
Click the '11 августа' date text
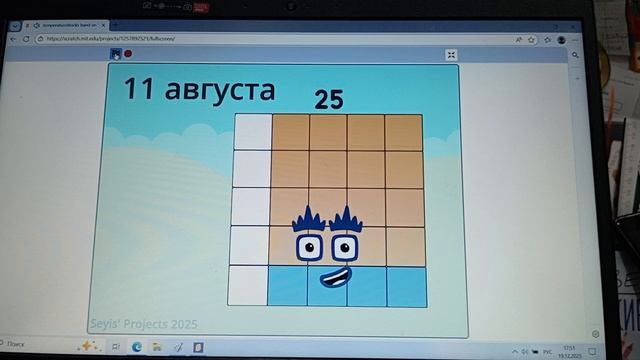click(199, 89)
